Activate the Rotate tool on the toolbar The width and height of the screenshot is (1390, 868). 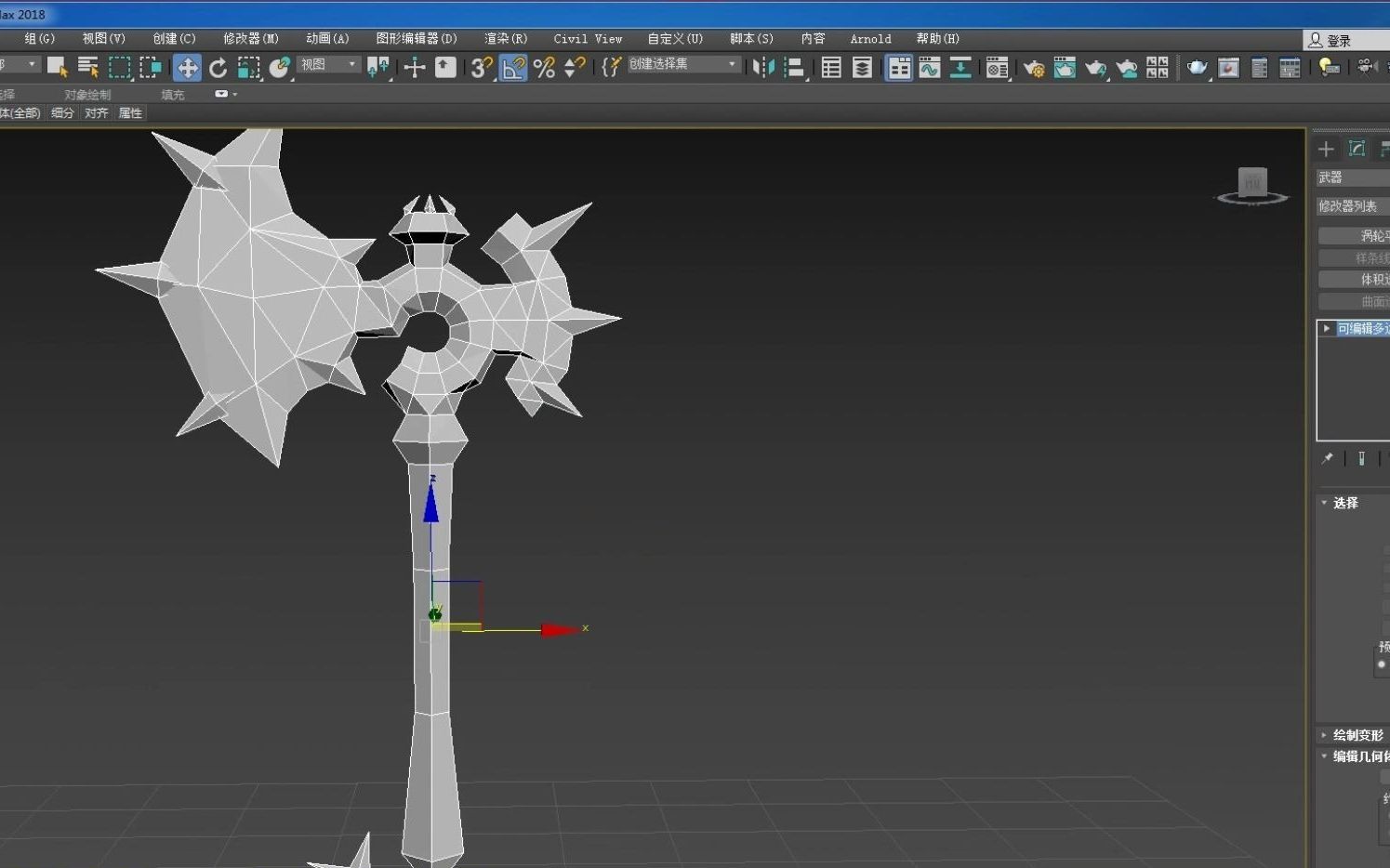(218, 67)
